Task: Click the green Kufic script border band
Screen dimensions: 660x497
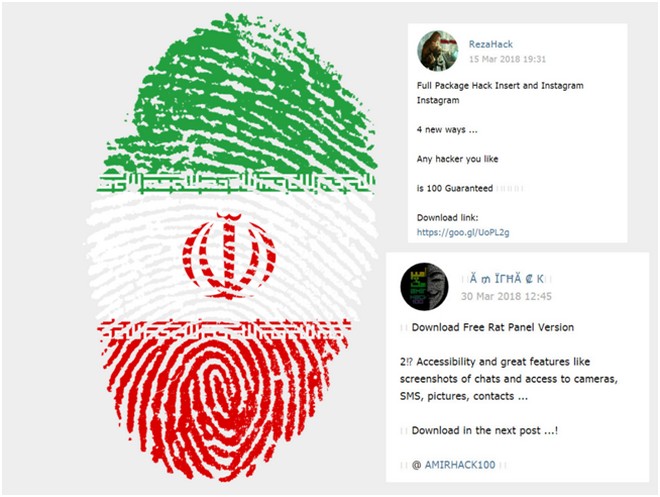Action: [236, 182]
